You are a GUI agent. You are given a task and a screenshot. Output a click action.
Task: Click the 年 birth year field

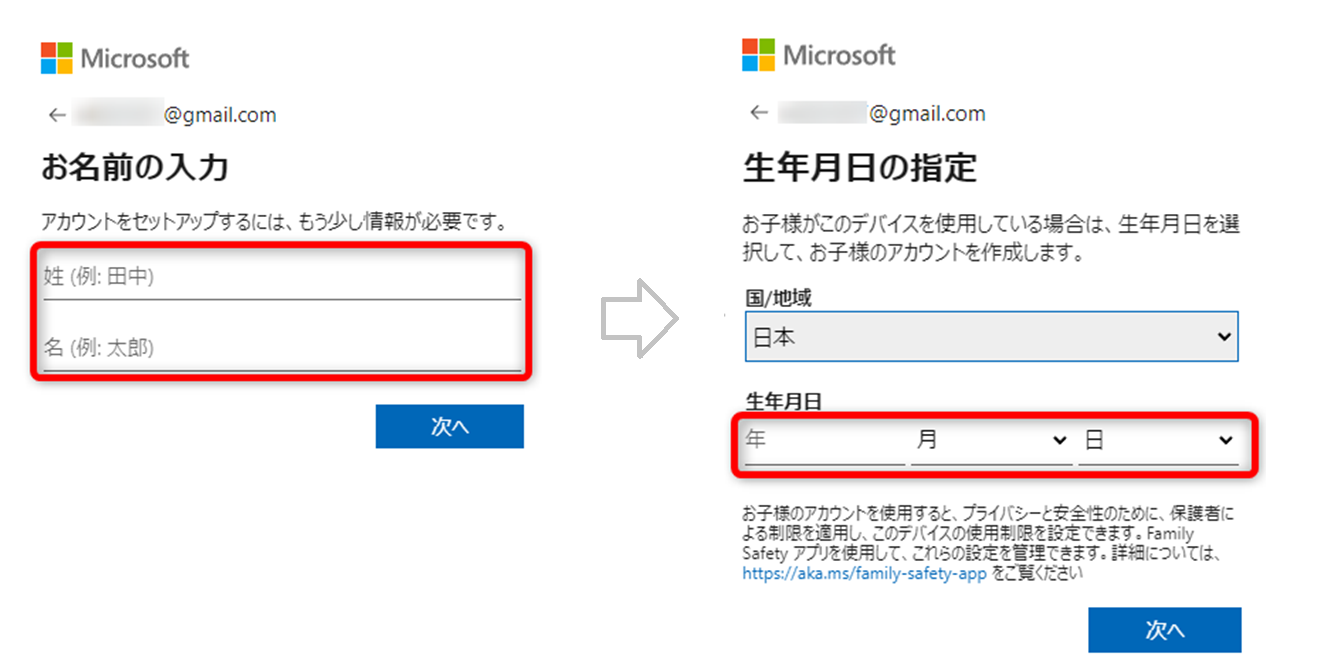click(x=824, y=441)
